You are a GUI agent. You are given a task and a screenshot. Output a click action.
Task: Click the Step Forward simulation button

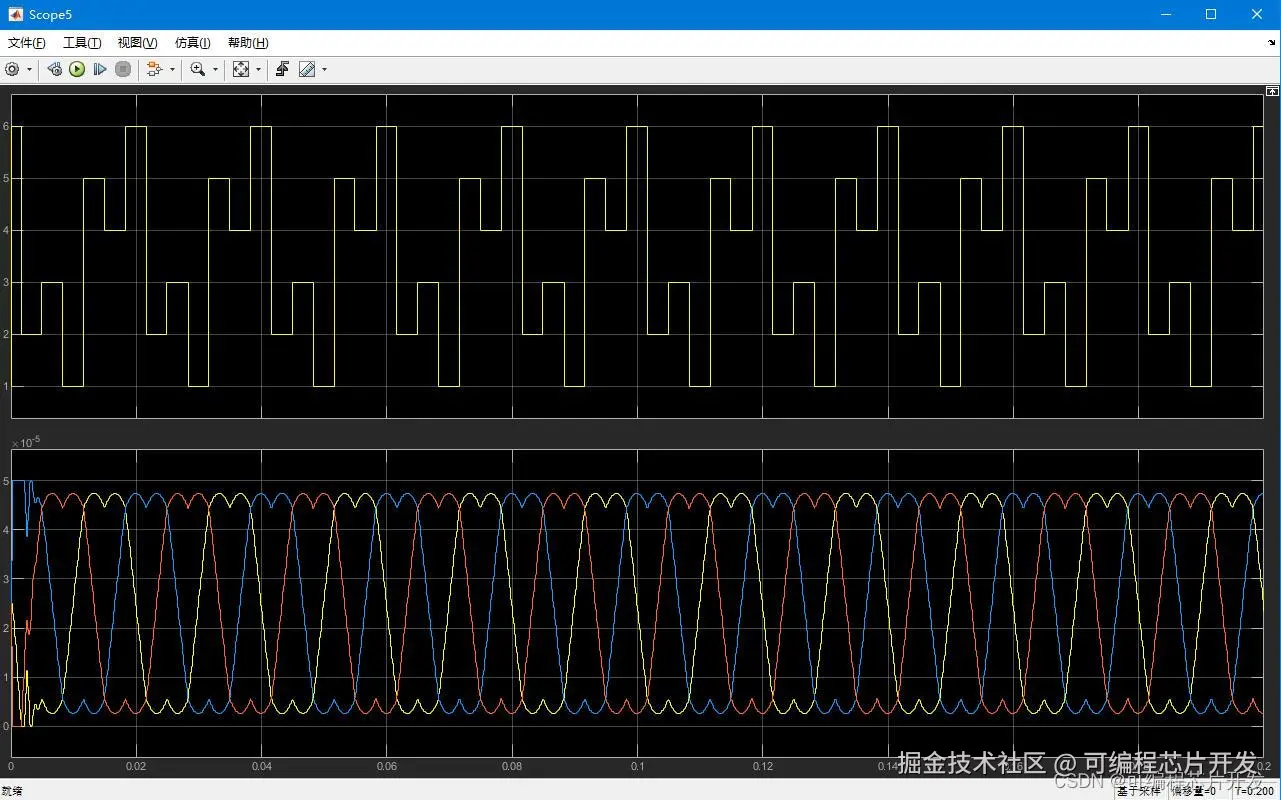coord(100,69)
